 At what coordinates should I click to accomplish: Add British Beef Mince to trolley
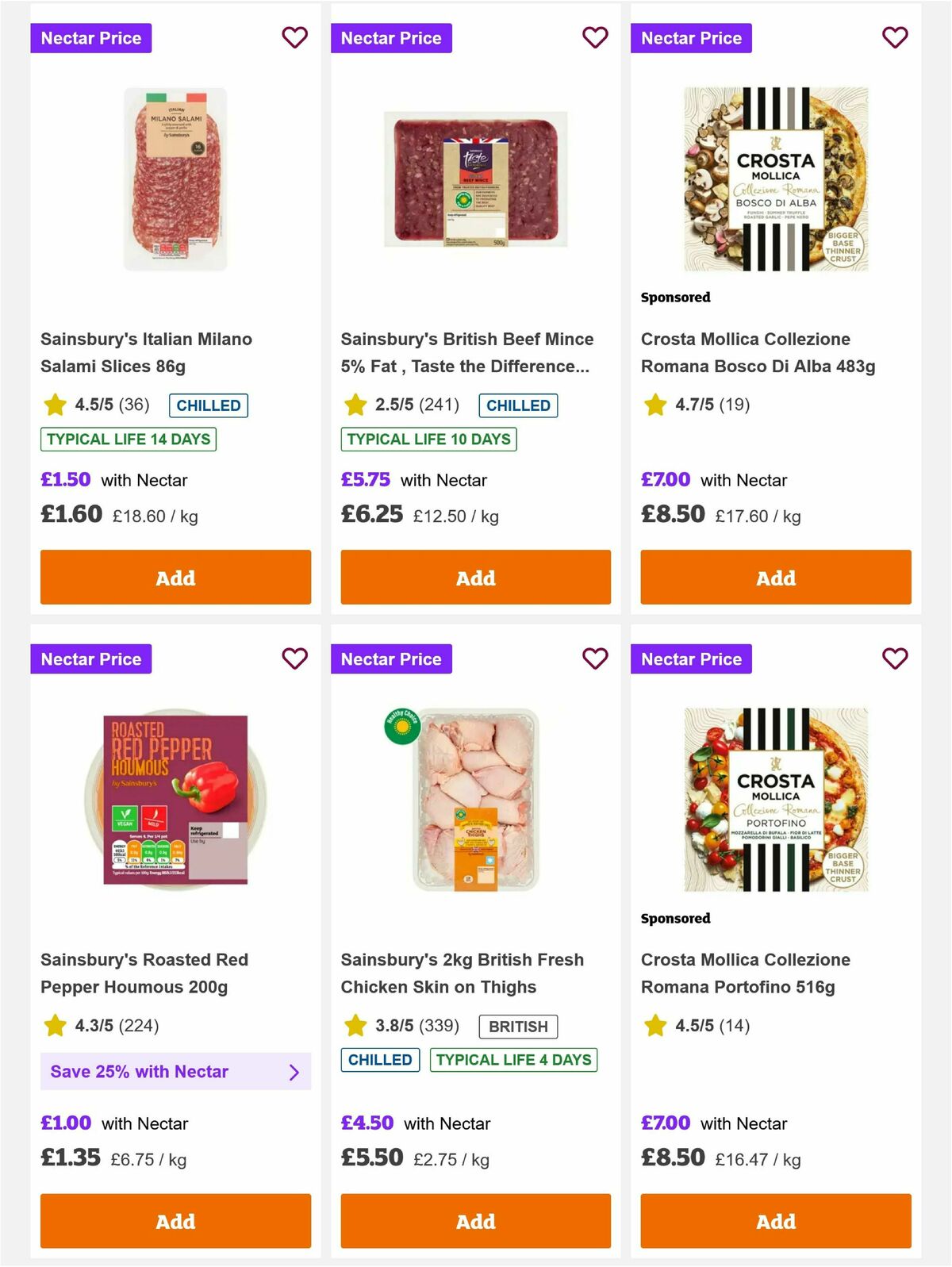(475, 578)
